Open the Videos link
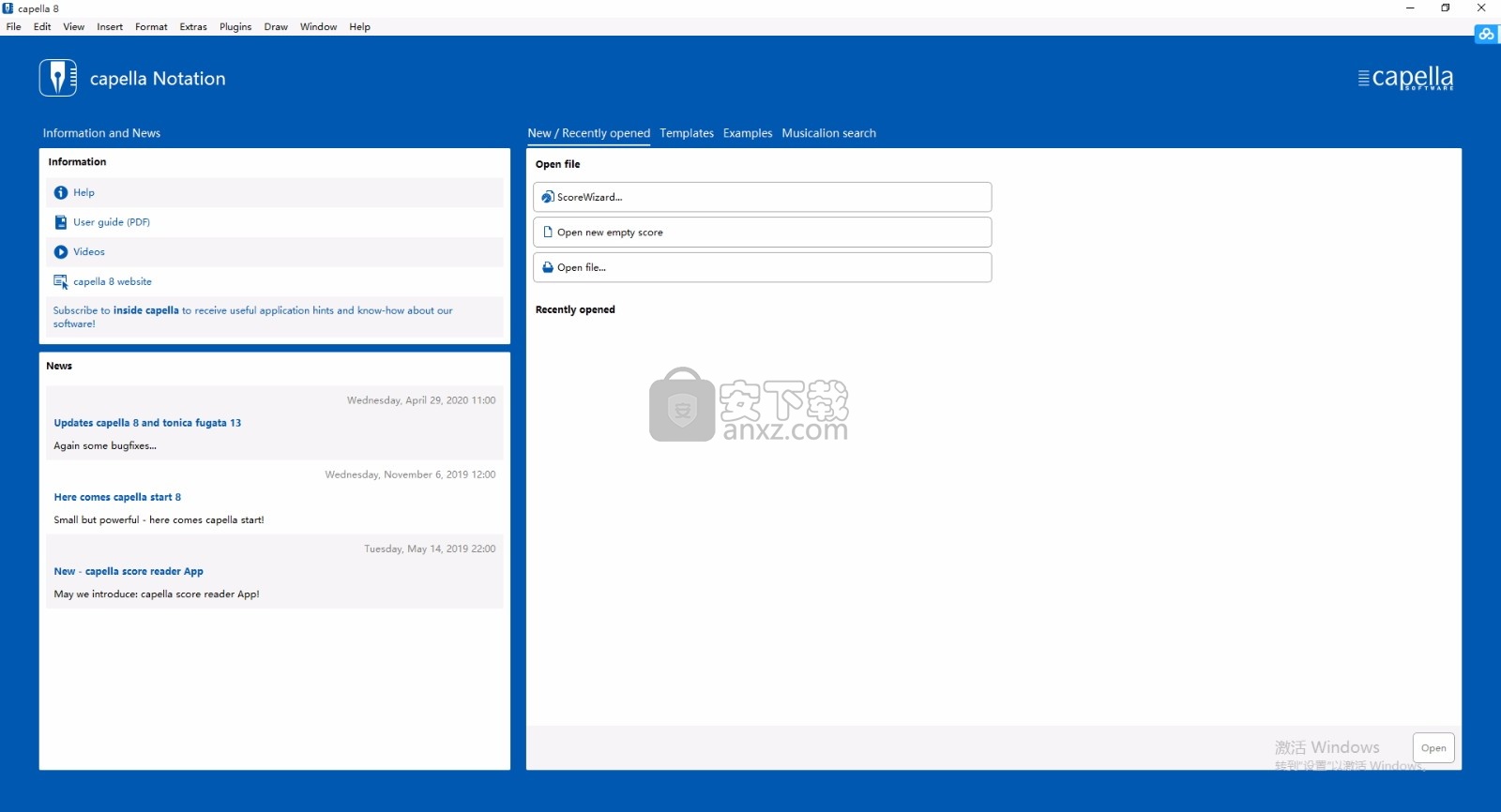Viewport: 1501px width, 812px height. click(89, 251)
